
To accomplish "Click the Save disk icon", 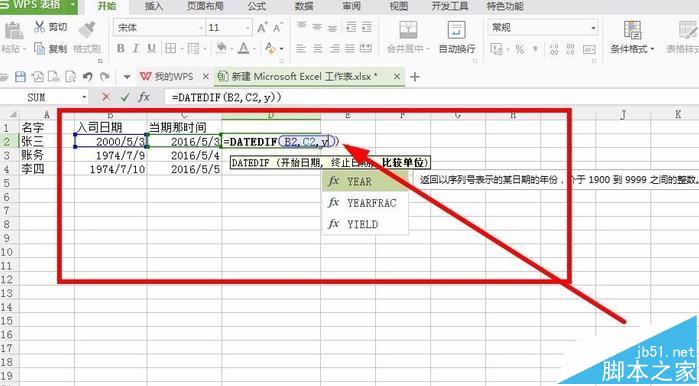I will [x=20, y=77].
